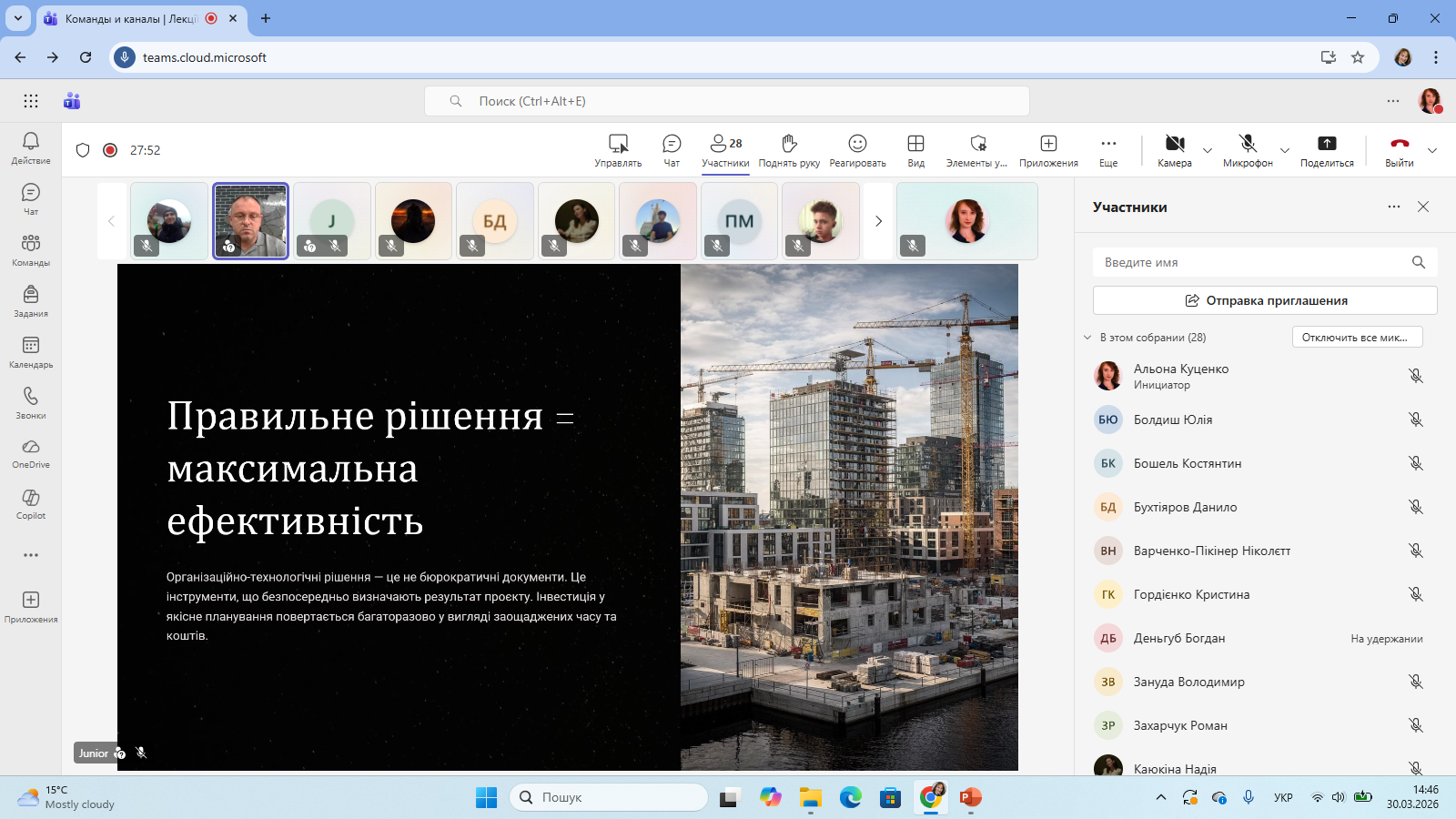1456x819 pixels.
Task: Expand camera options dropdown arrow
Action: tap(1208, 151)
